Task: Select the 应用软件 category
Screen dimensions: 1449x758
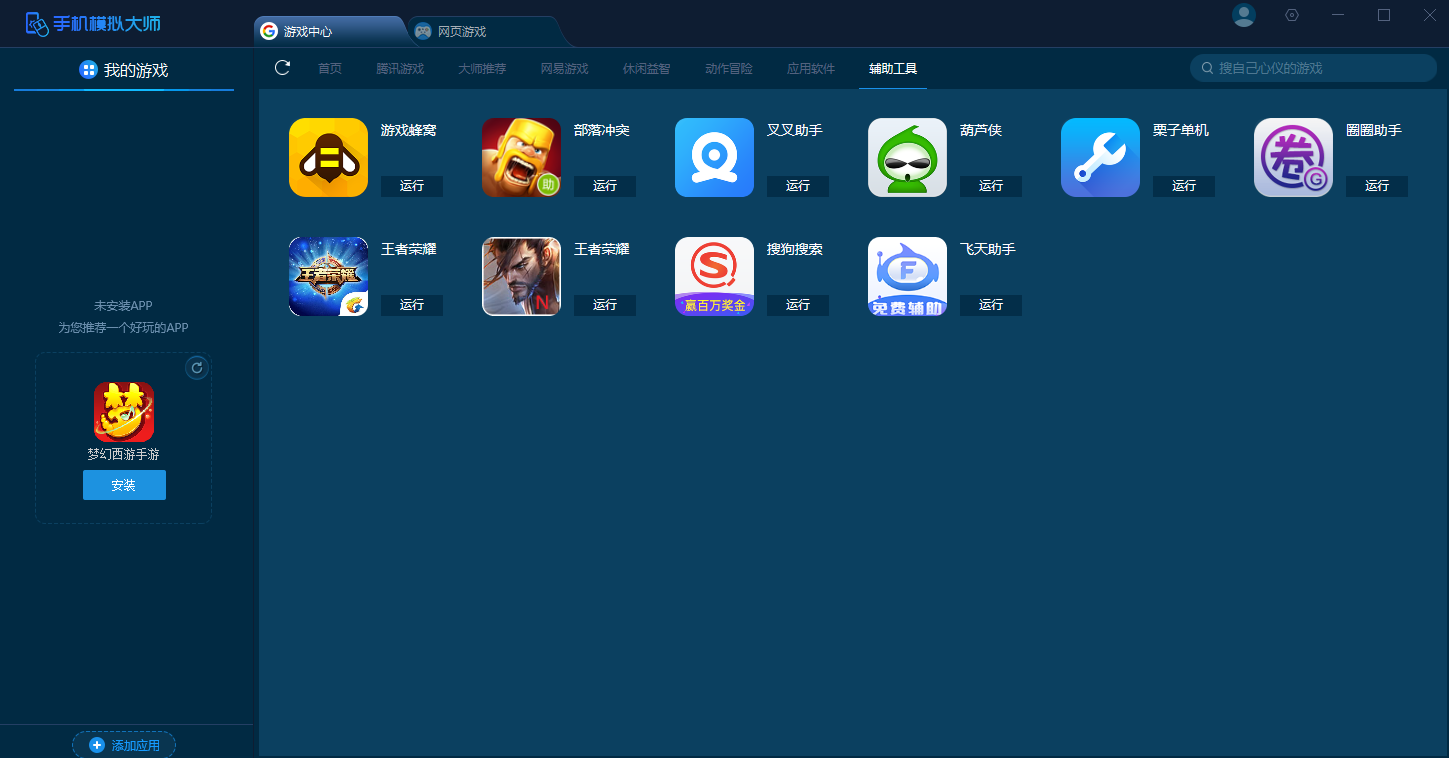Action: click(810, 69)
